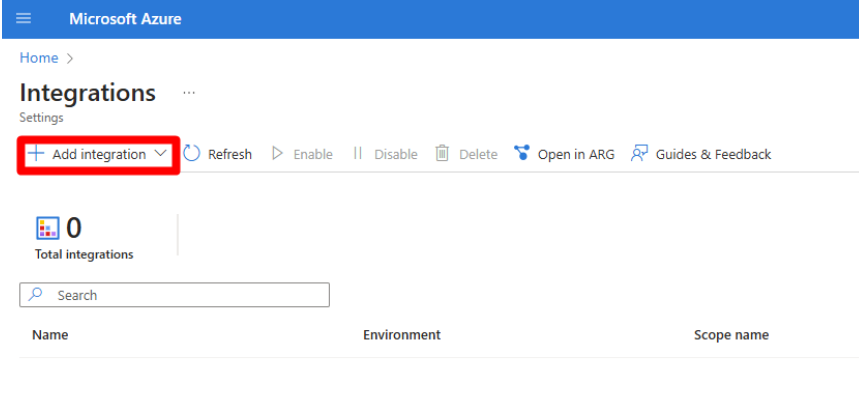Screen dimensions: 859x409
Task: Click the Disable pause icon
Action: [357, 154]
